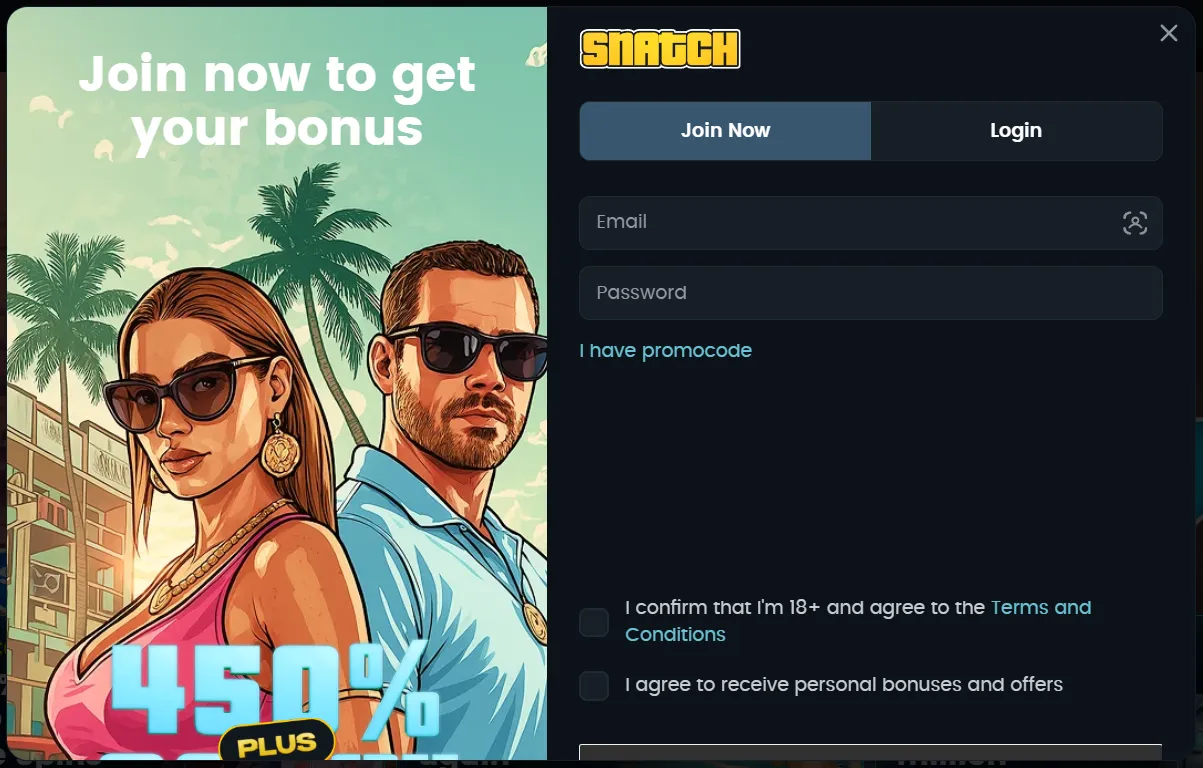
Task: Tick the 18+ confirmation checkbox
Action: click(x=594, y=622)
